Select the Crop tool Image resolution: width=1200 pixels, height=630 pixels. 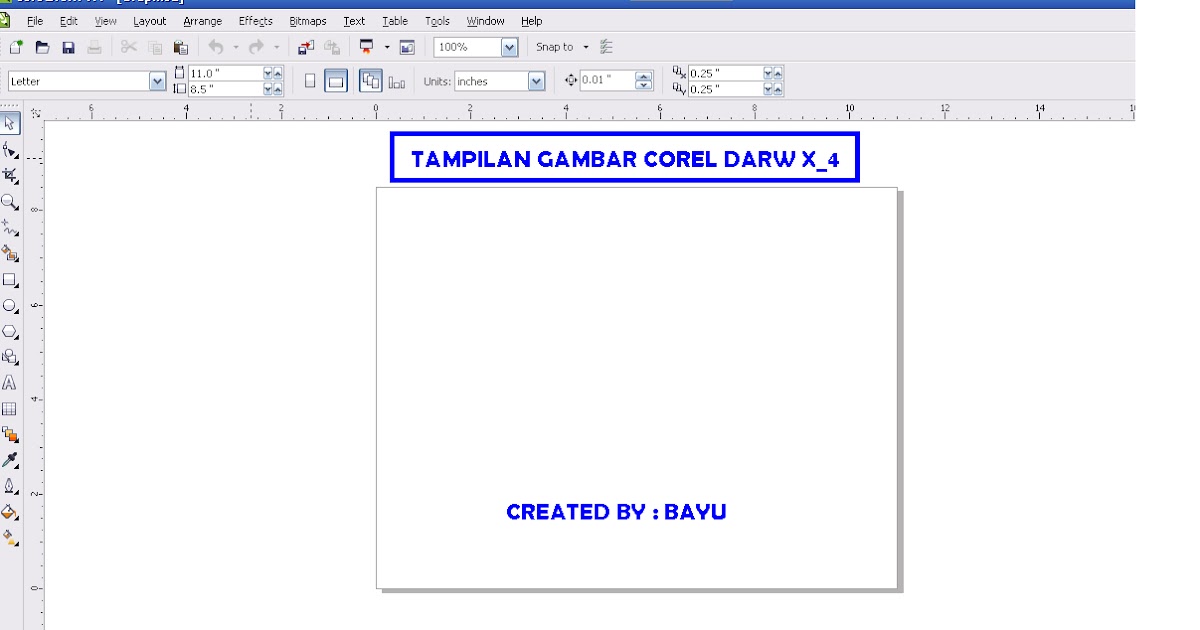click(x=10, y=176)
